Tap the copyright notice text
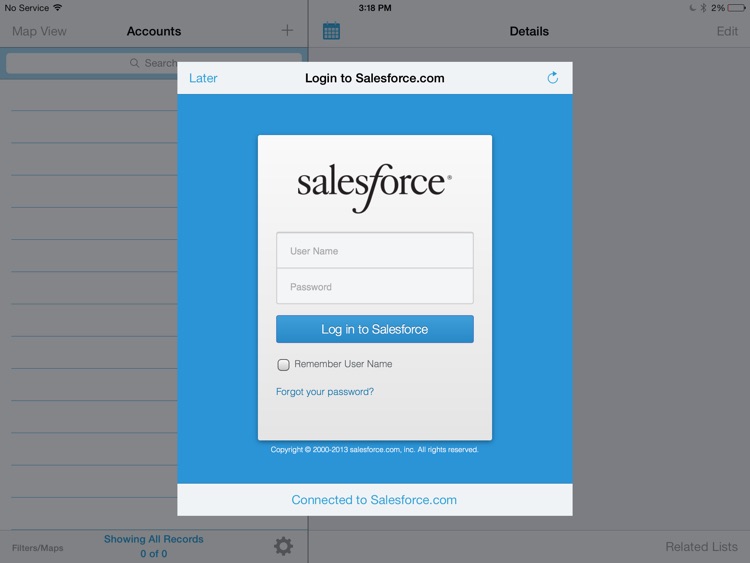The image size is (750, 563). (375, 450)
